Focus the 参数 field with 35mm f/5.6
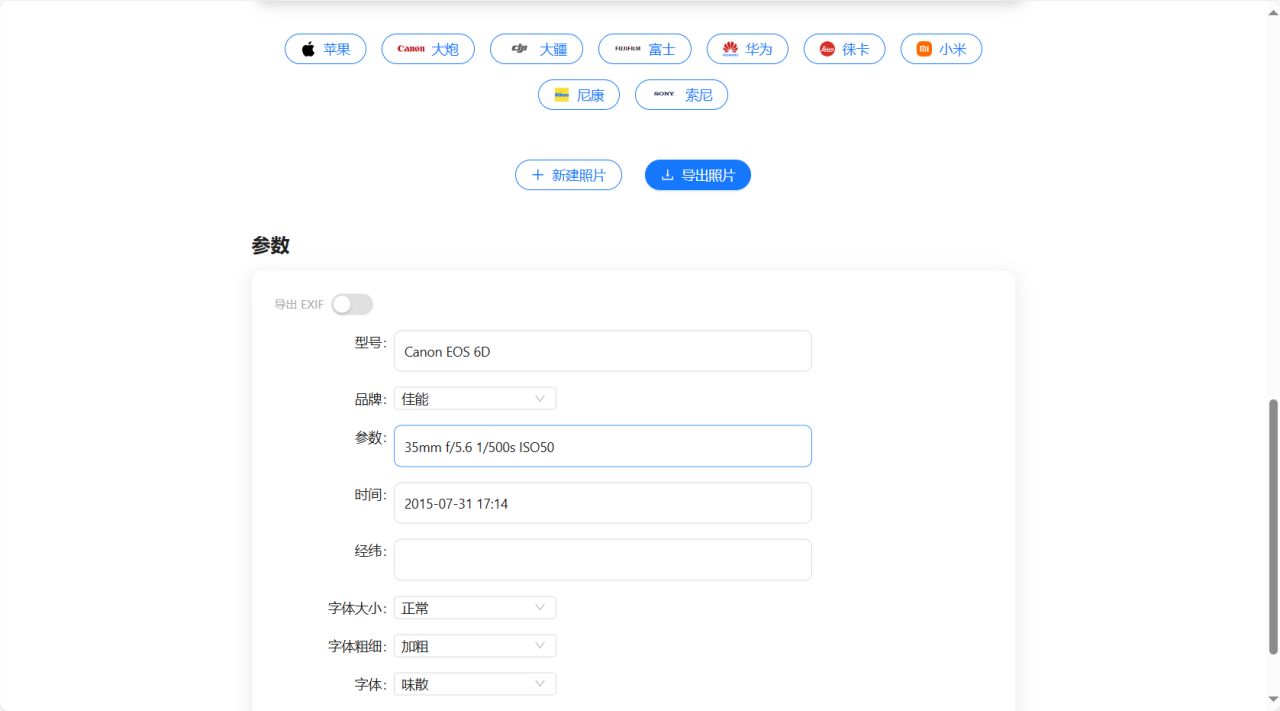This screenshot has height=711, width=1280. click(x=603, y=446)
